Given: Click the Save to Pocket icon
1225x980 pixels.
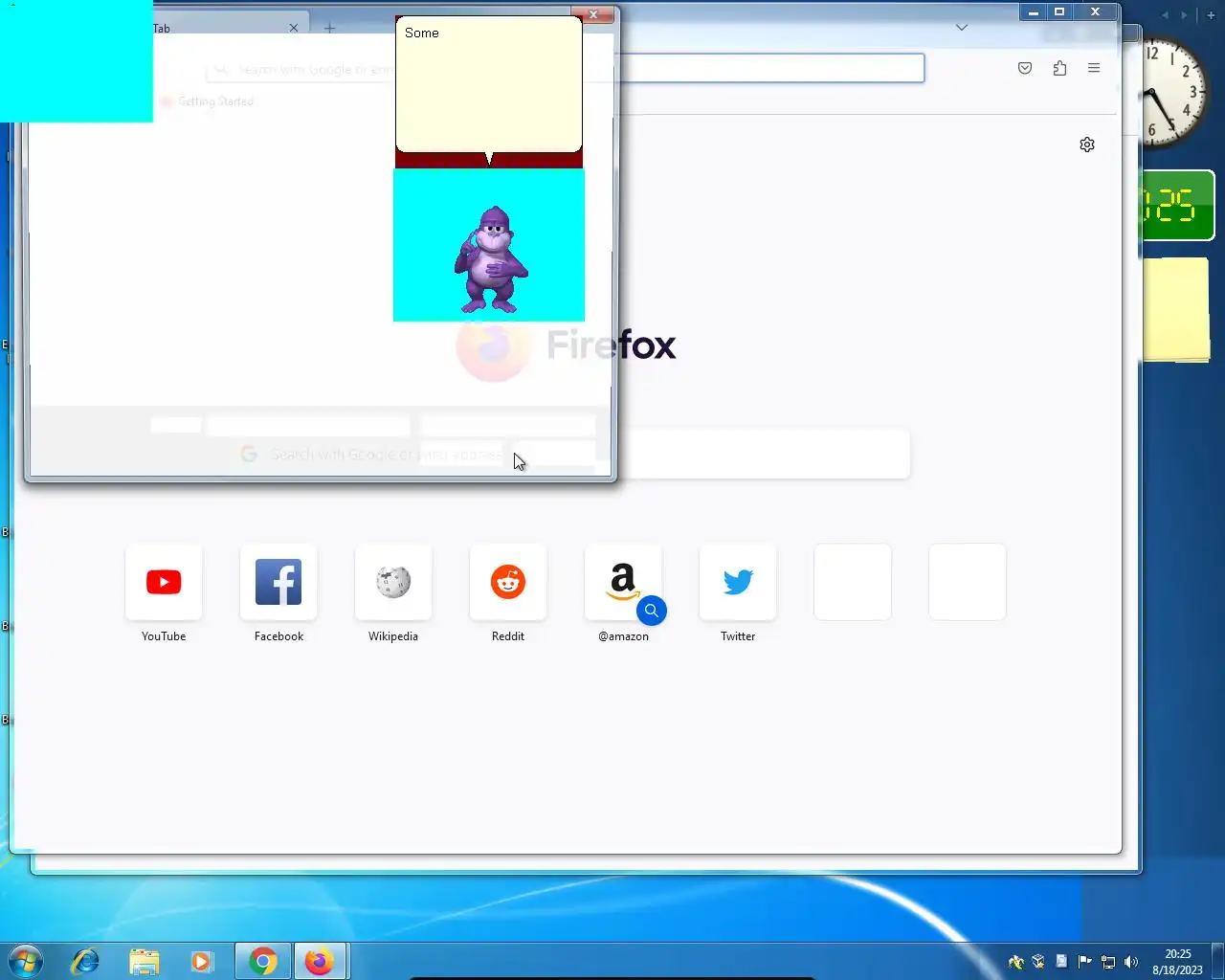Looking at the screenshot, I should tap(1025, 68).
